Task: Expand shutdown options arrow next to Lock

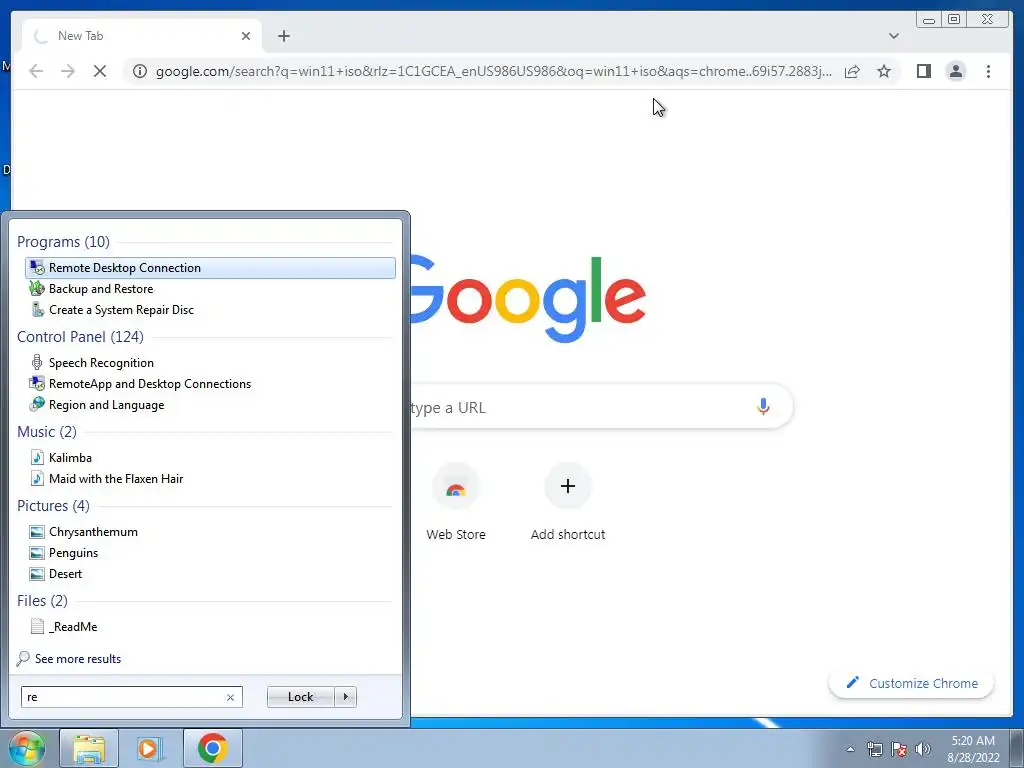Action: pos(345,697)
